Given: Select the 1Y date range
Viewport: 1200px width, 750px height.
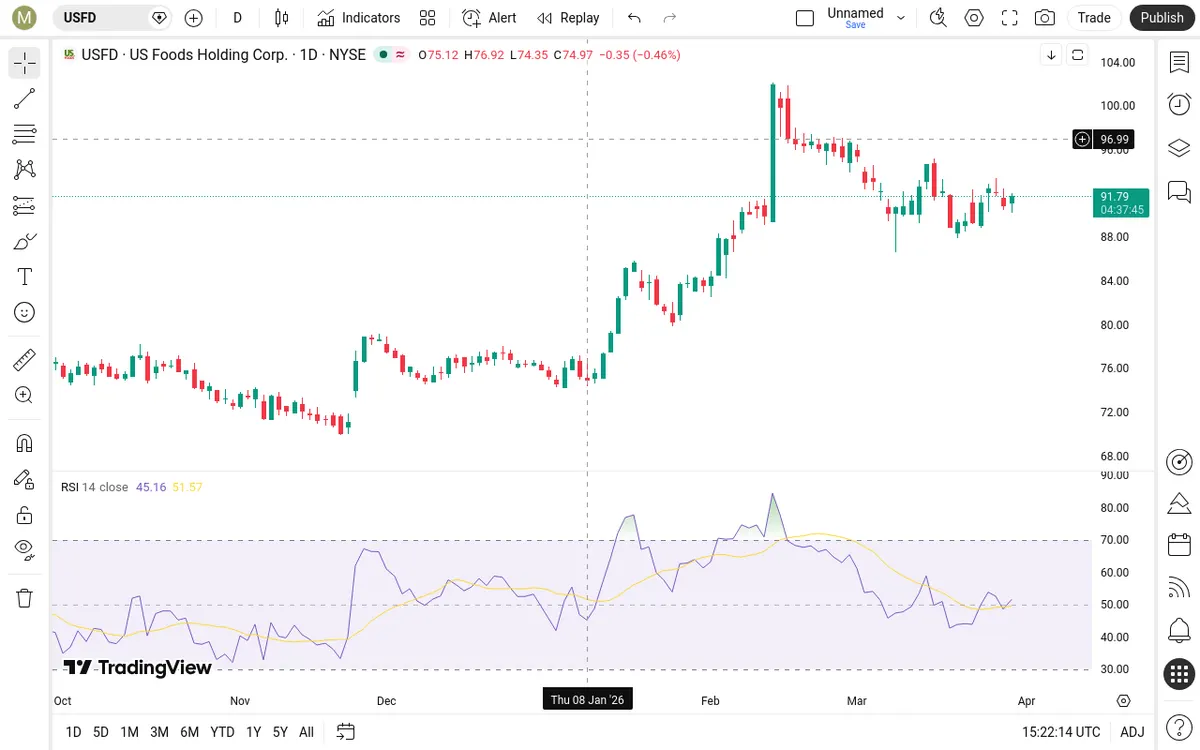Looking at the screenshot, I should click(x=253, y=732).
